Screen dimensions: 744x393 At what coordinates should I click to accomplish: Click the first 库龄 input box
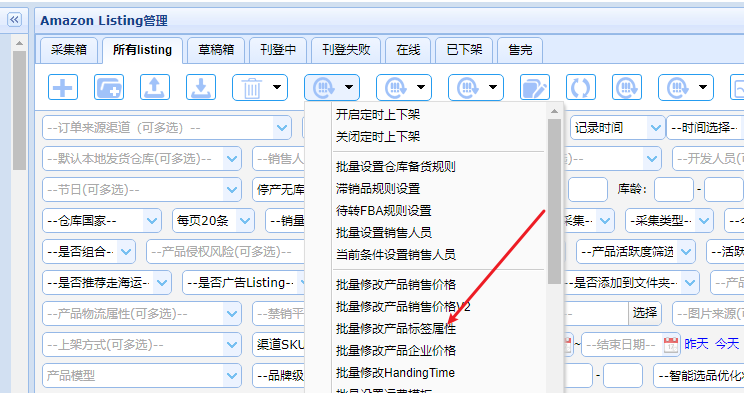674,190
